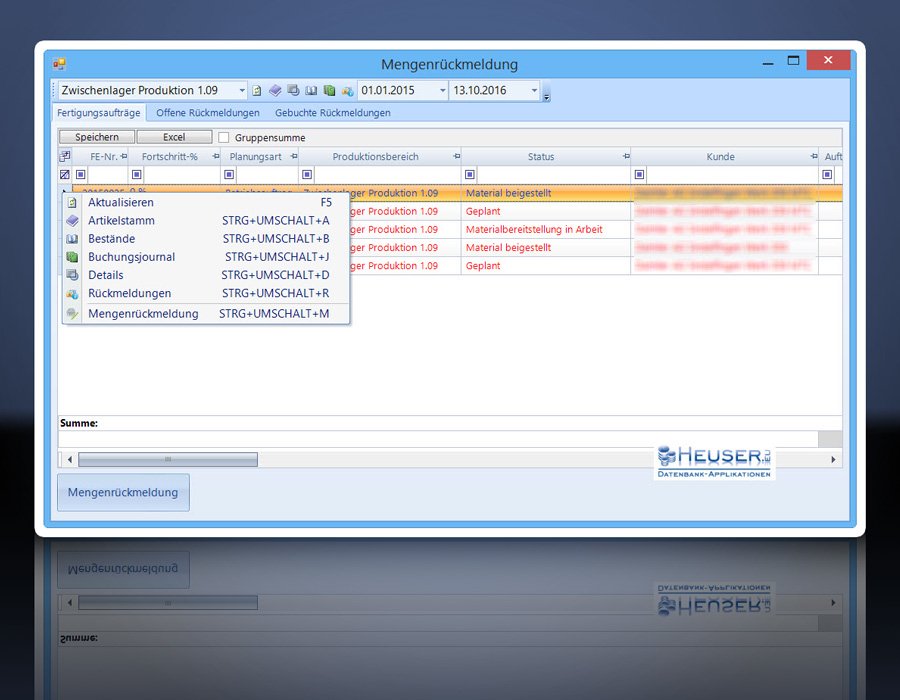Click the Rückmeldungen icon in the context menu

tap(72, 294)
